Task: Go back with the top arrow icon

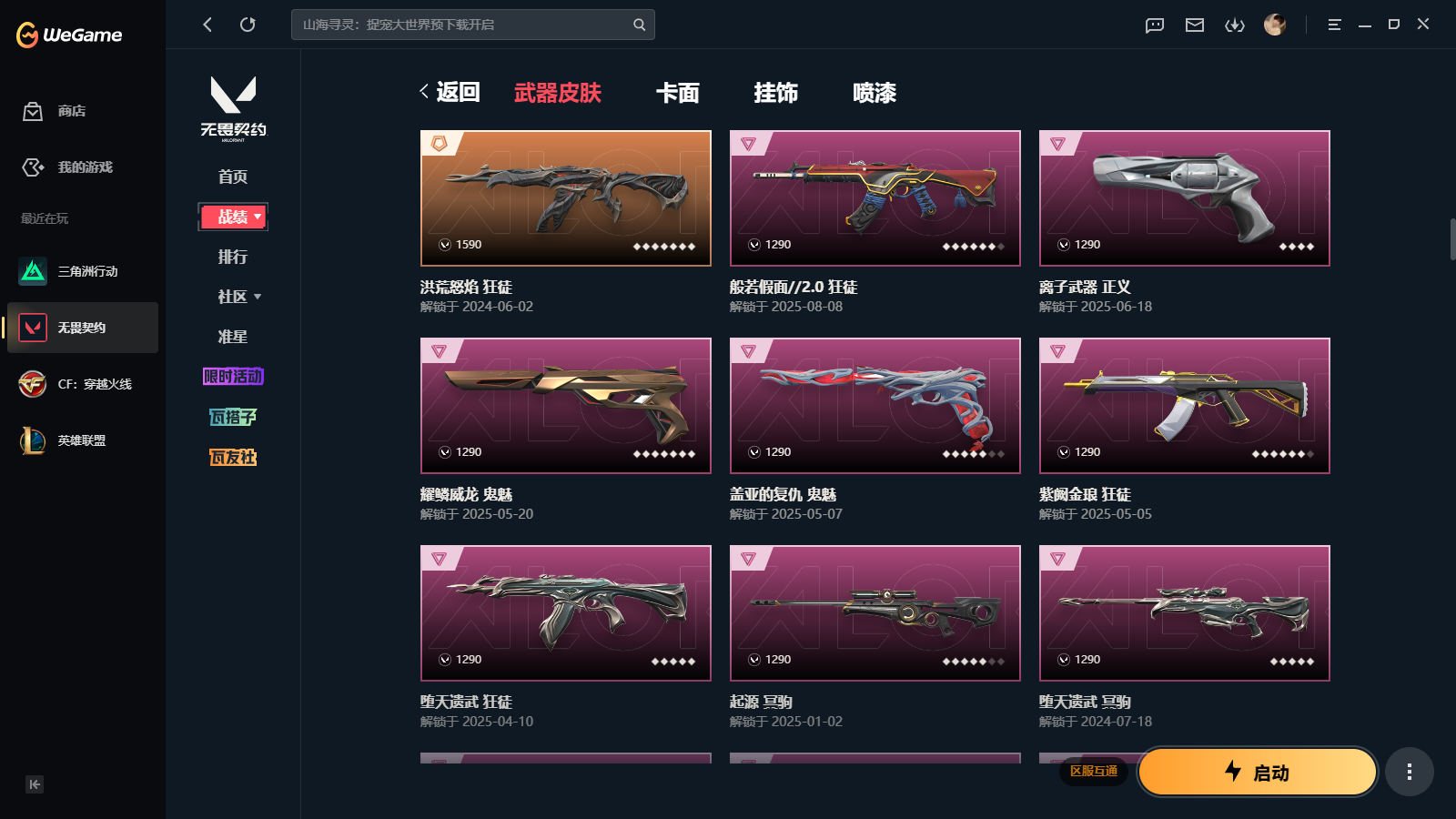Action: [x=207, y=25]
